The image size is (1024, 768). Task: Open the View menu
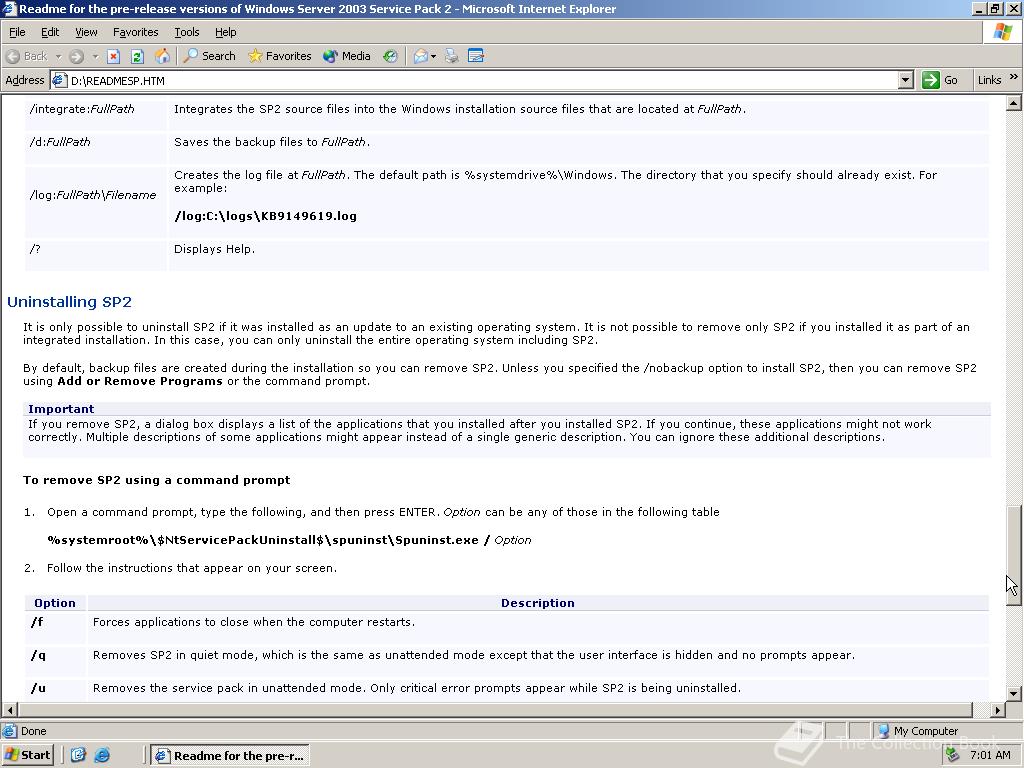pos(86,32)
